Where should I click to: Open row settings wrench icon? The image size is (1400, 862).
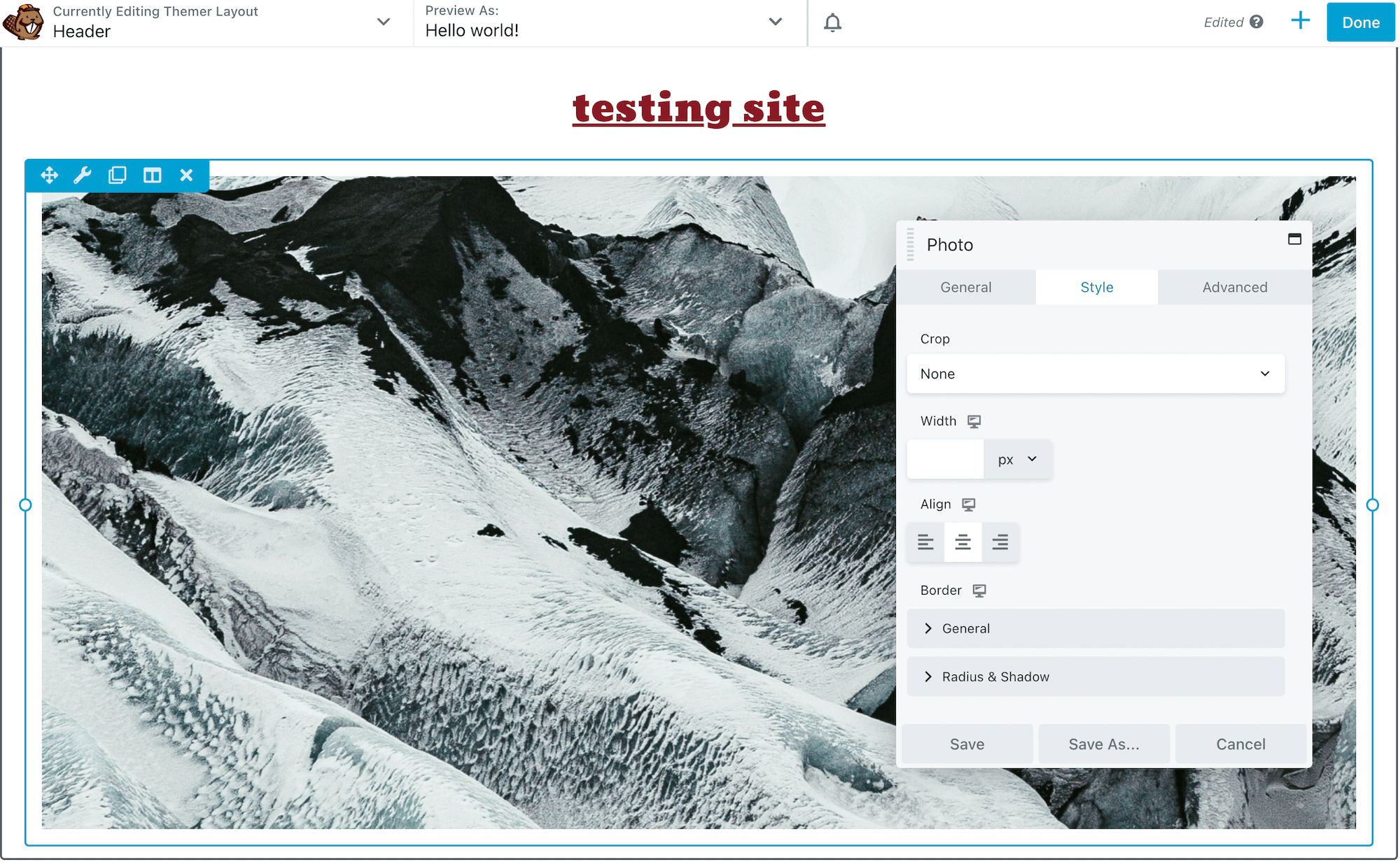pyautogui.click(x=83, y=175)
